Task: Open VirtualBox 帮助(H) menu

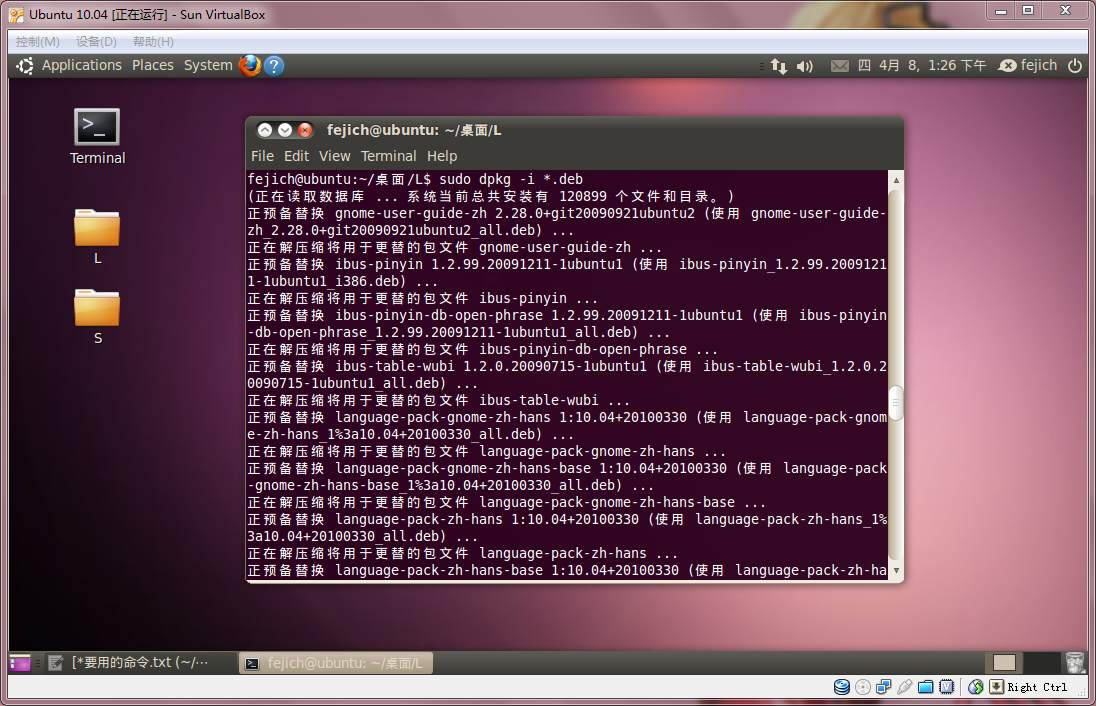Action: tap(153, 42)
